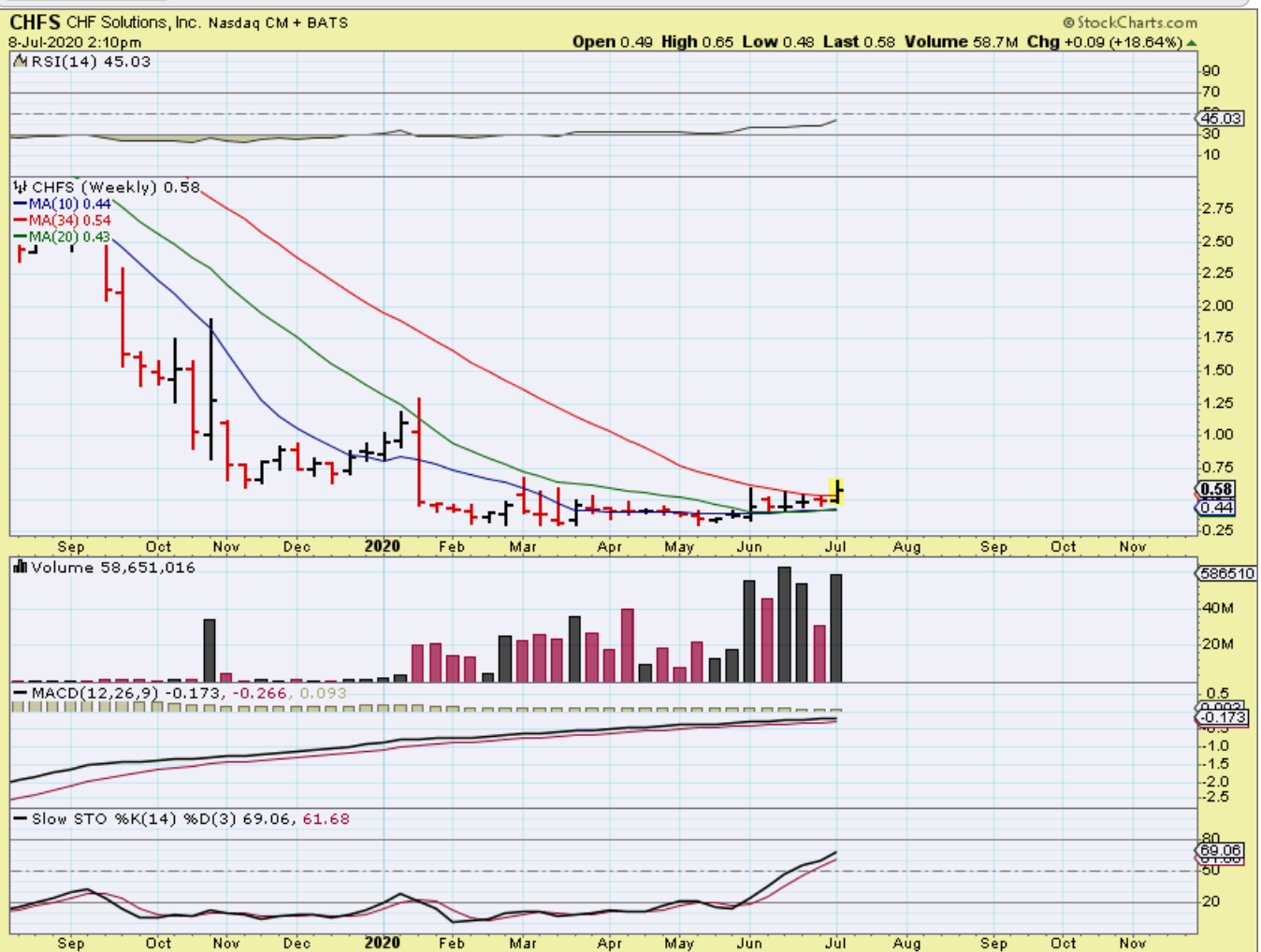Click the Feb label under the price panel
The height and width of the screenshot is (952, 1261).
tap(451, 546)
